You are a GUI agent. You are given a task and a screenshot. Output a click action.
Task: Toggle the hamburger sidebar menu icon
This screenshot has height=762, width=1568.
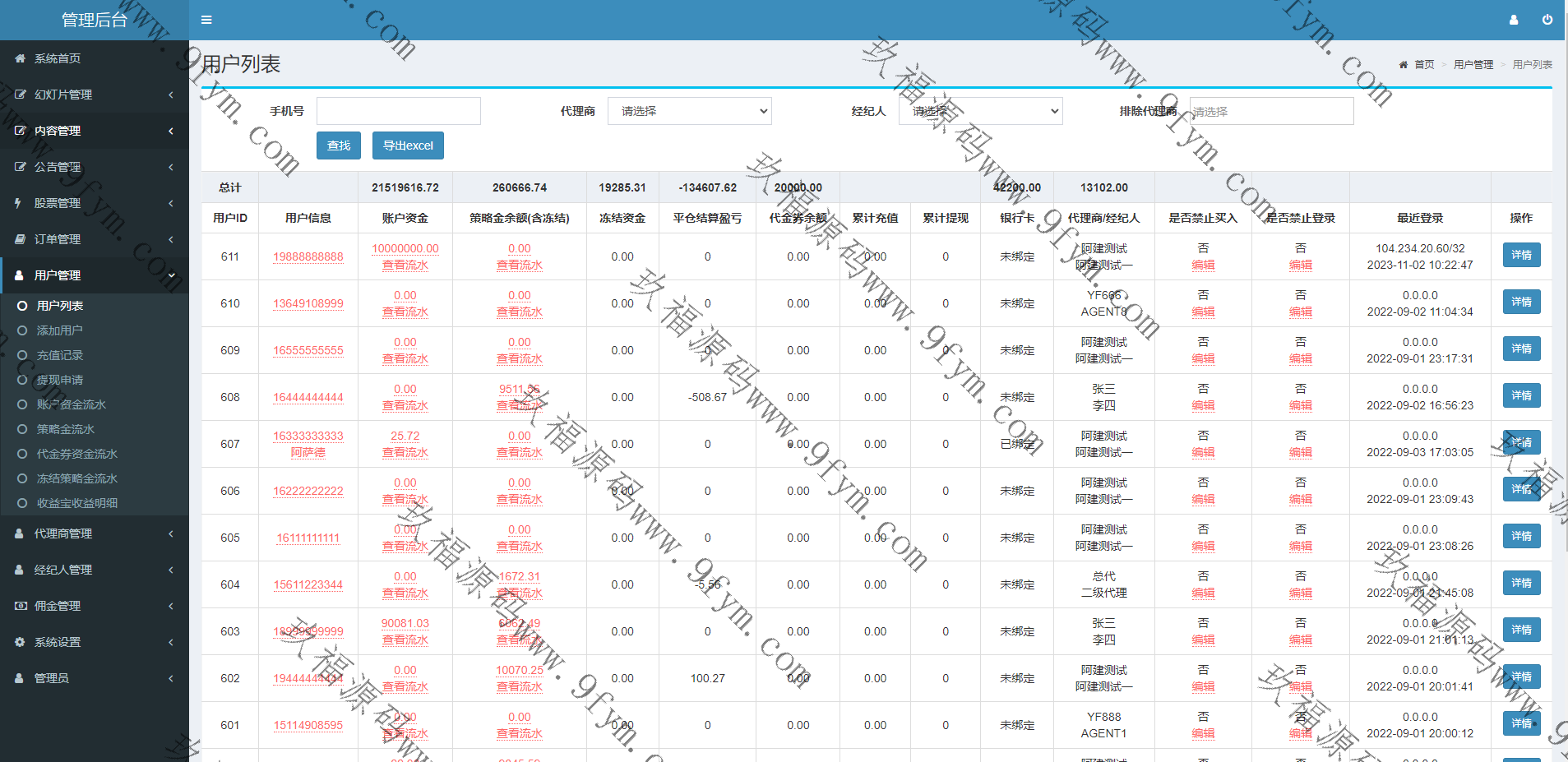click(x=206, y=20)
